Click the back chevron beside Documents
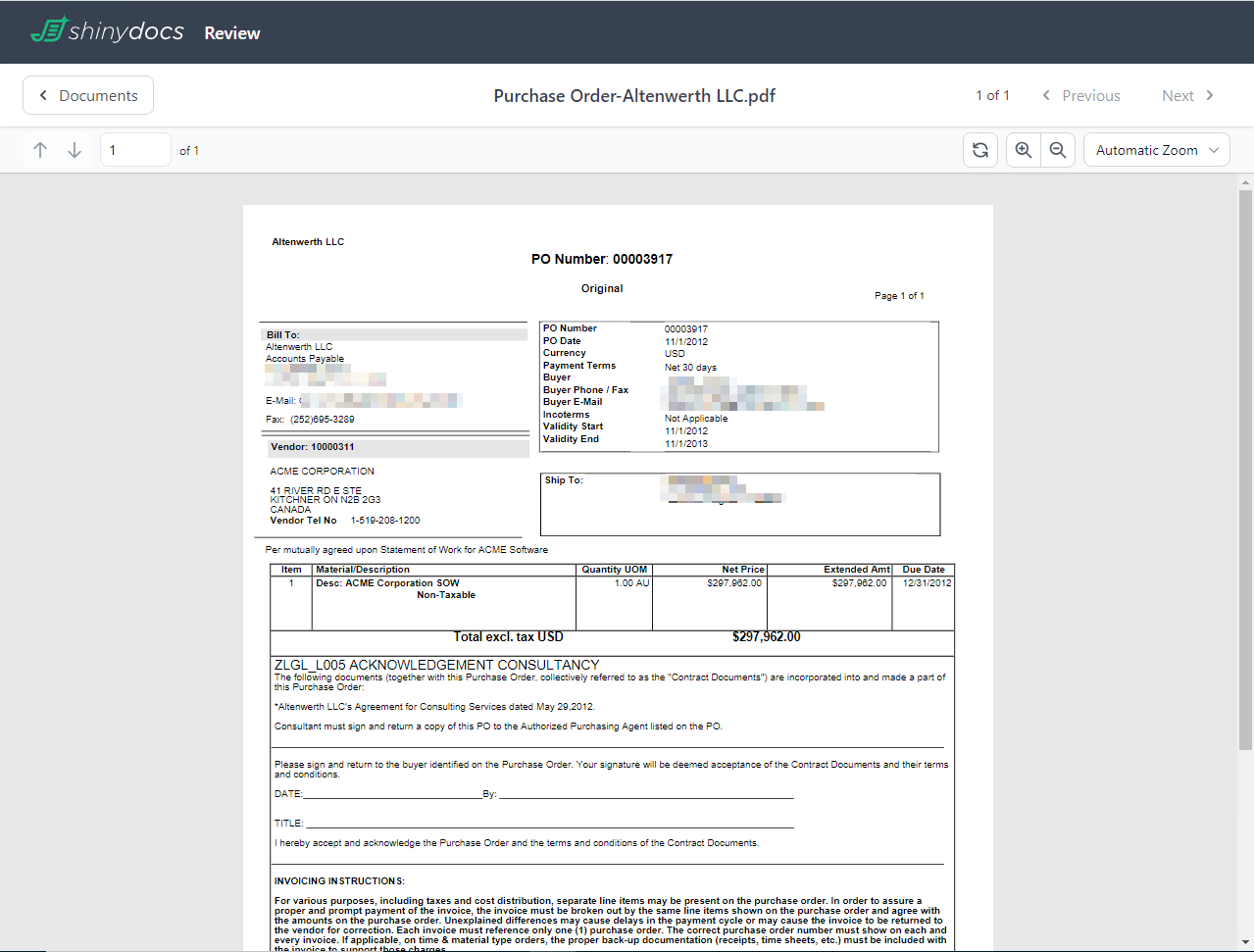Image resolution: width=1254 pixels, height=952 pixels. click(43, 95)
